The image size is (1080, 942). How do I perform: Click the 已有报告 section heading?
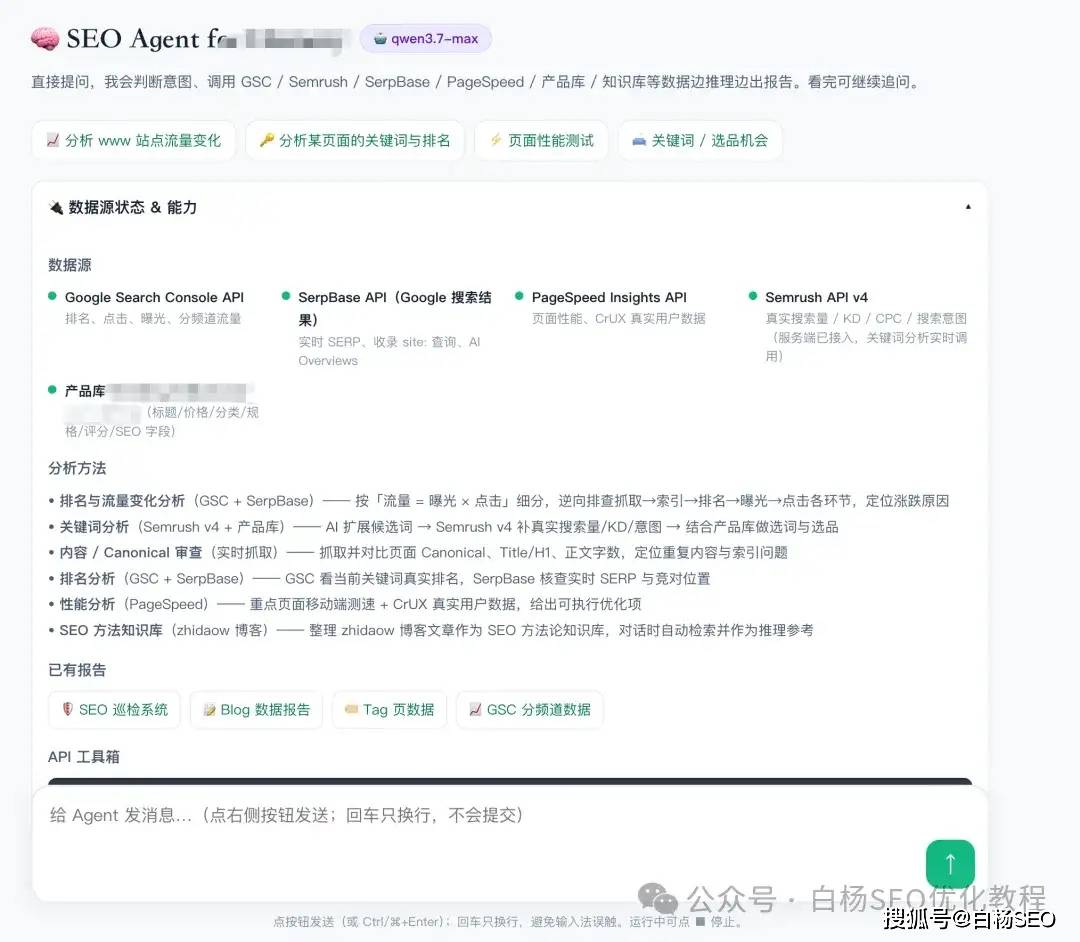click(77, 670)
